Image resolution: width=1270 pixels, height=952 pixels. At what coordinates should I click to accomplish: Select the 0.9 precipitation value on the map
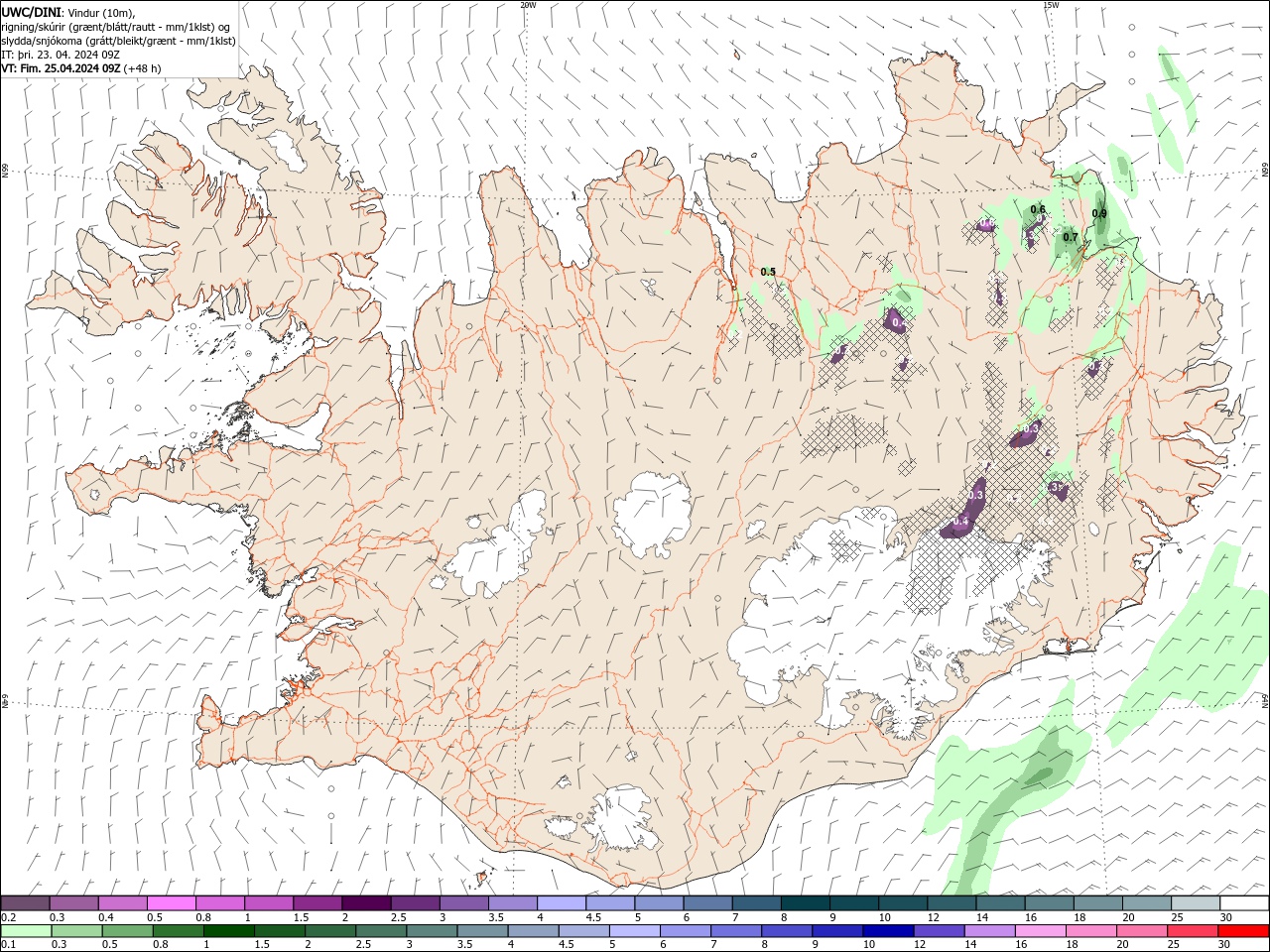pyautogui.click(x=1099, y=213)
